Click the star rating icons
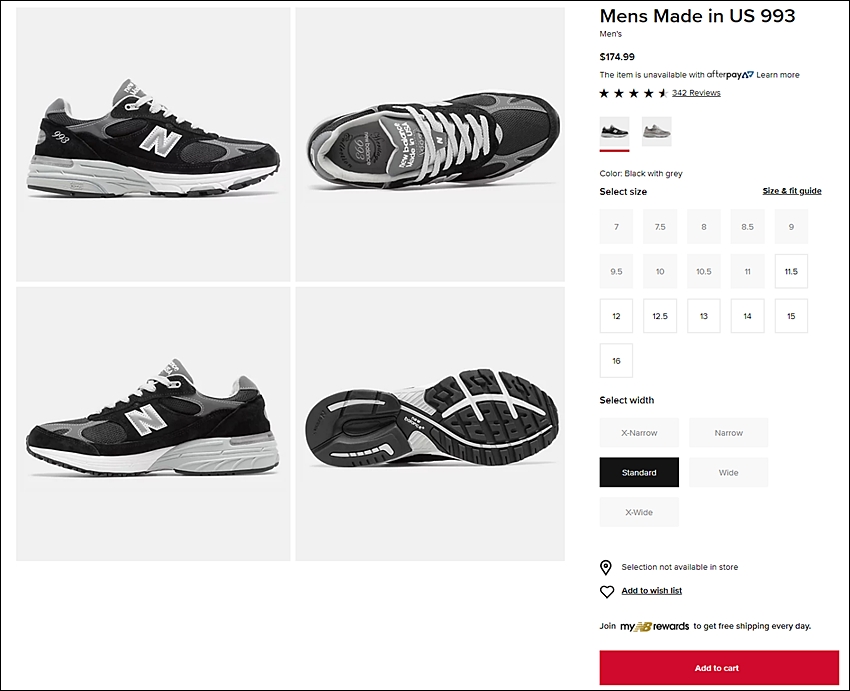Viewport: 850px width, 691px height. tap(633, 93)
